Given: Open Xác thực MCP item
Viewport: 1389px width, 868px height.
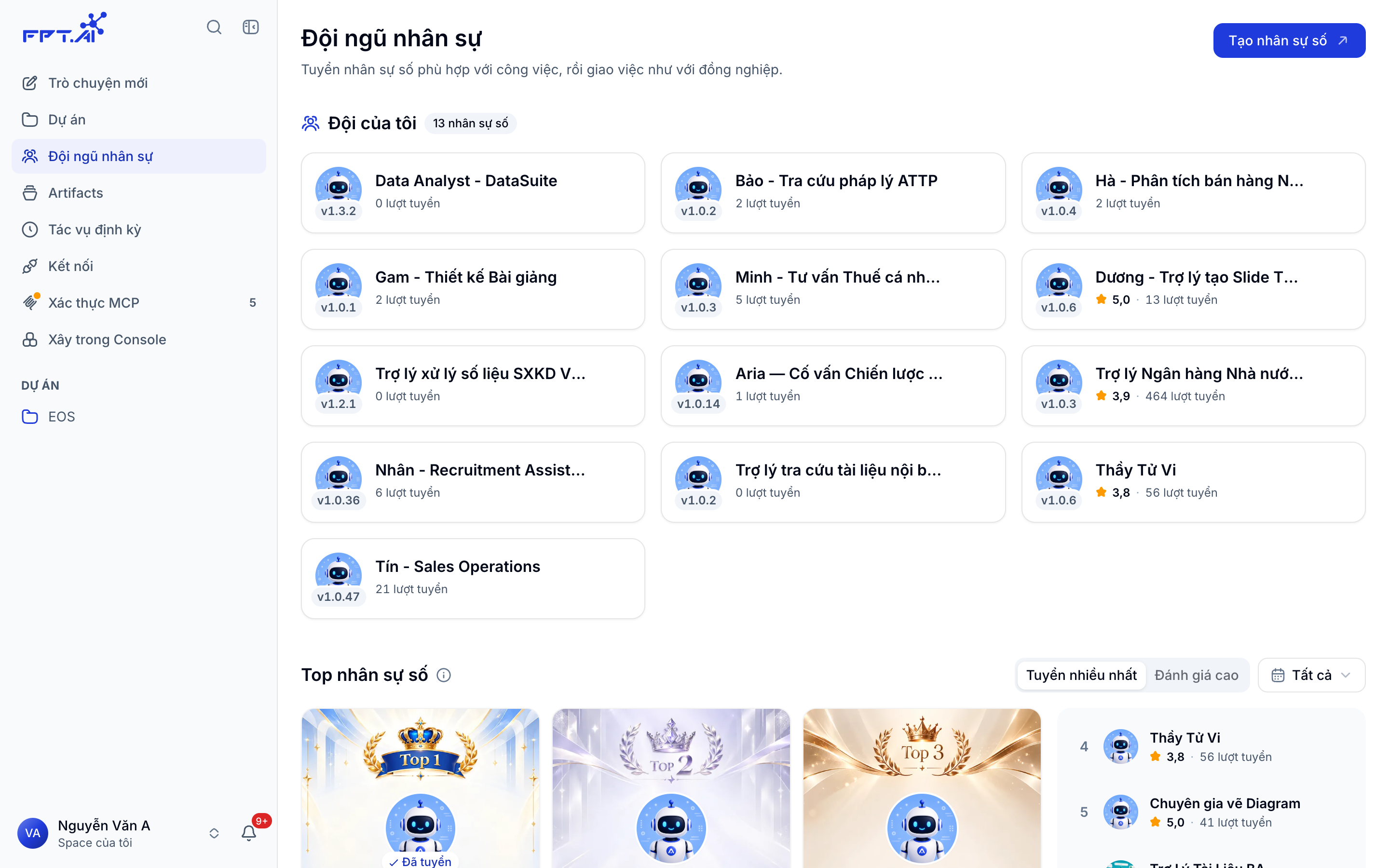Looking at the screenshot, I should (x=139, y=302).
